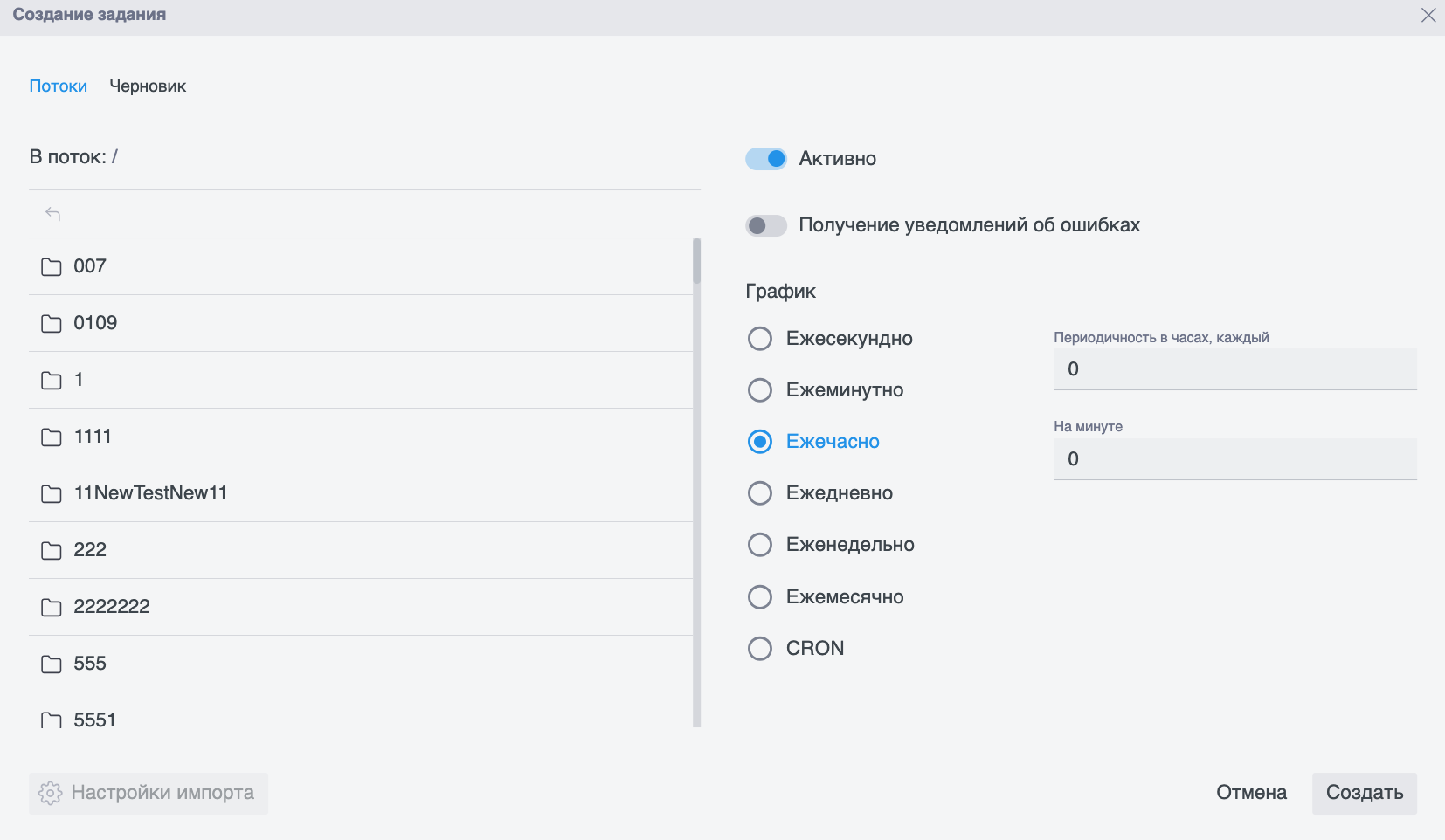Click the folder list scrollbar thumb
The height and width of the screenshot is (840, 1445).
(697, 261)
